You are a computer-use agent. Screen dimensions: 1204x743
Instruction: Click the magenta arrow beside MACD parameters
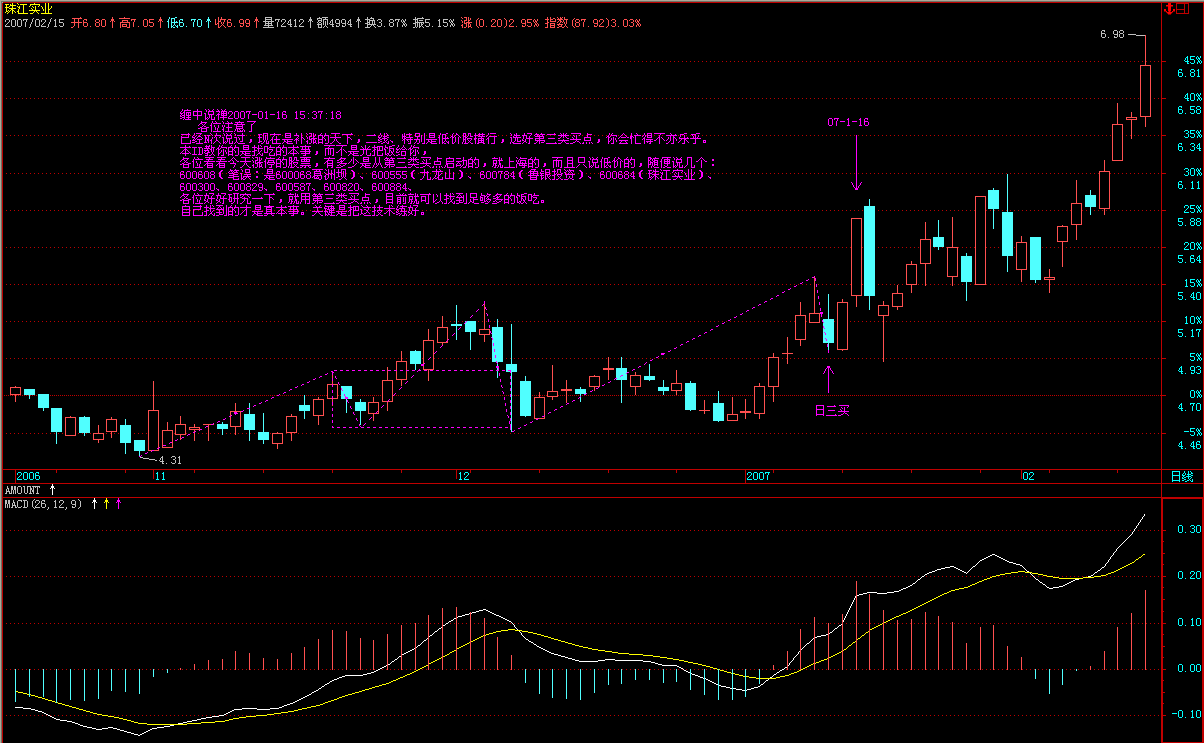point(118,503)
